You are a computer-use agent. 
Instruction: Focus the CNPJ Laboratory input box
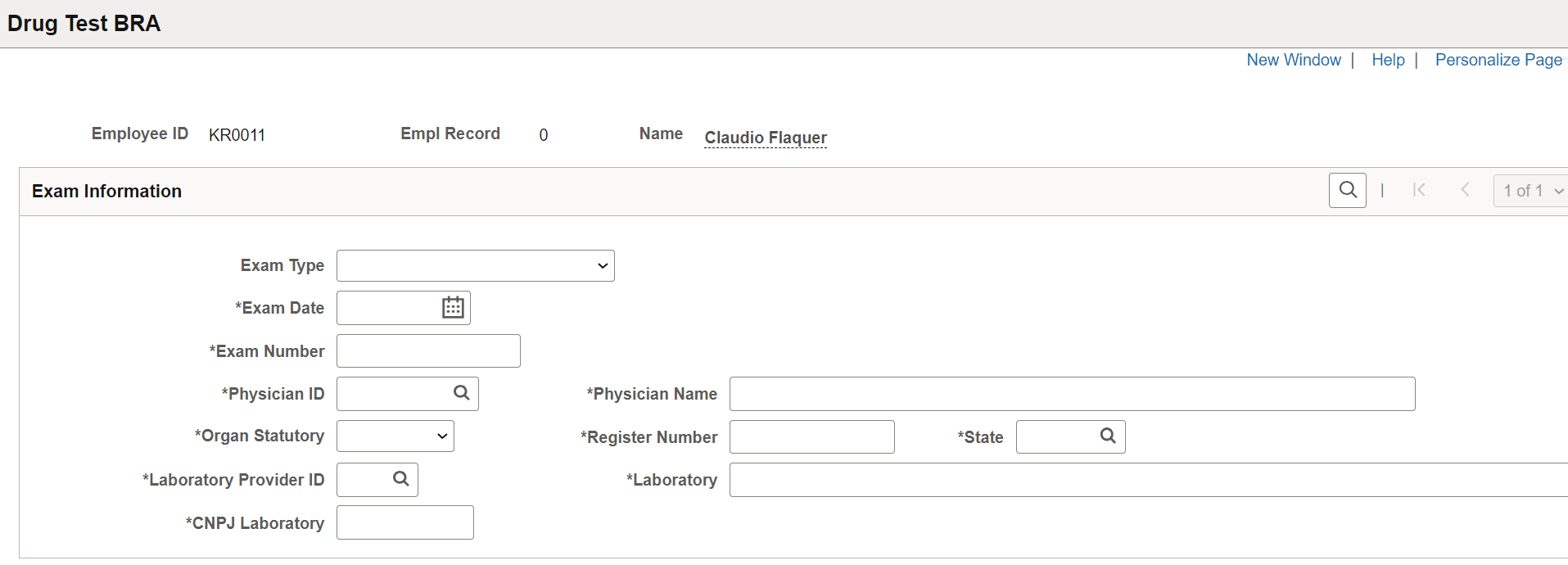coord(404,522)
